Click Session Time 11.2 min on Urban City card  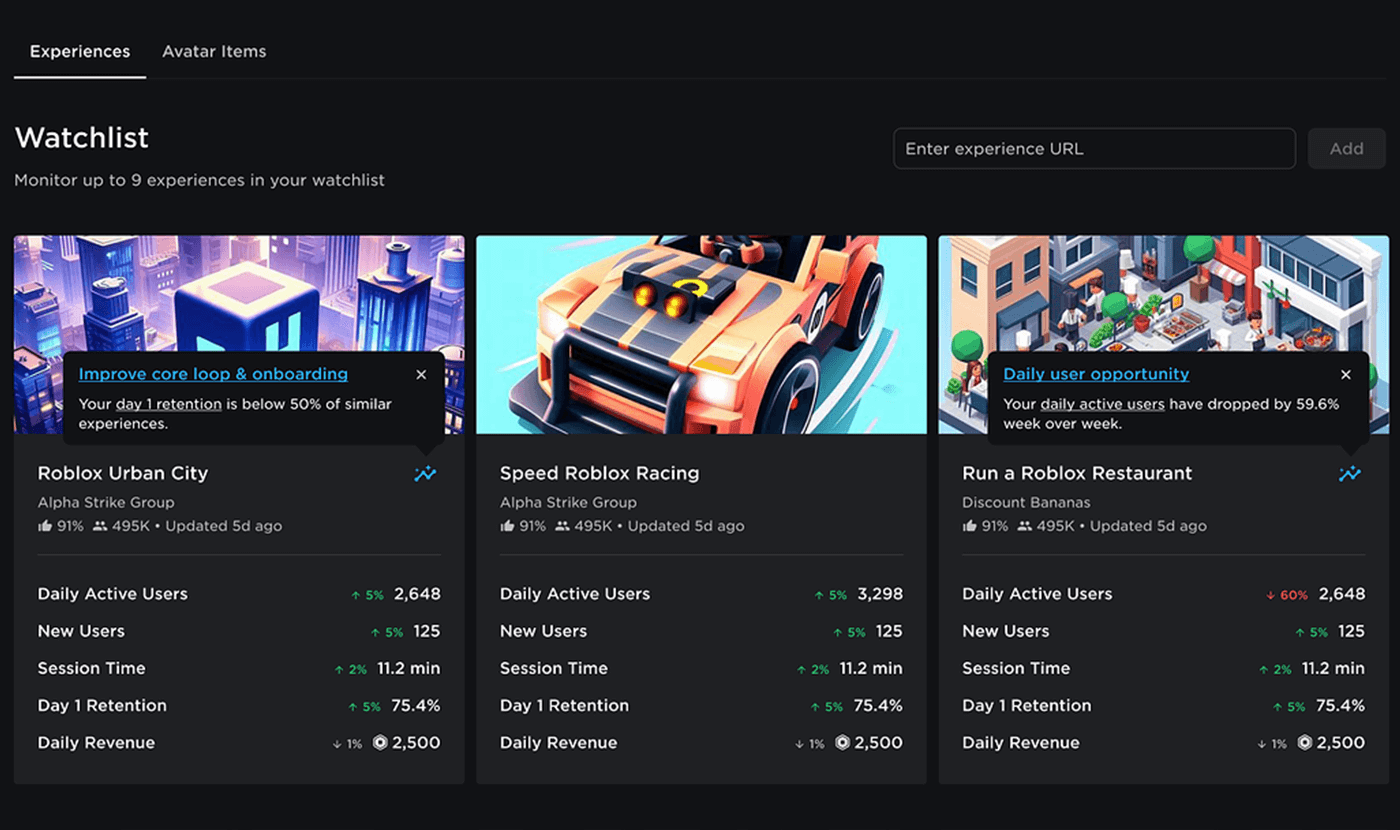tap(408, 668)
